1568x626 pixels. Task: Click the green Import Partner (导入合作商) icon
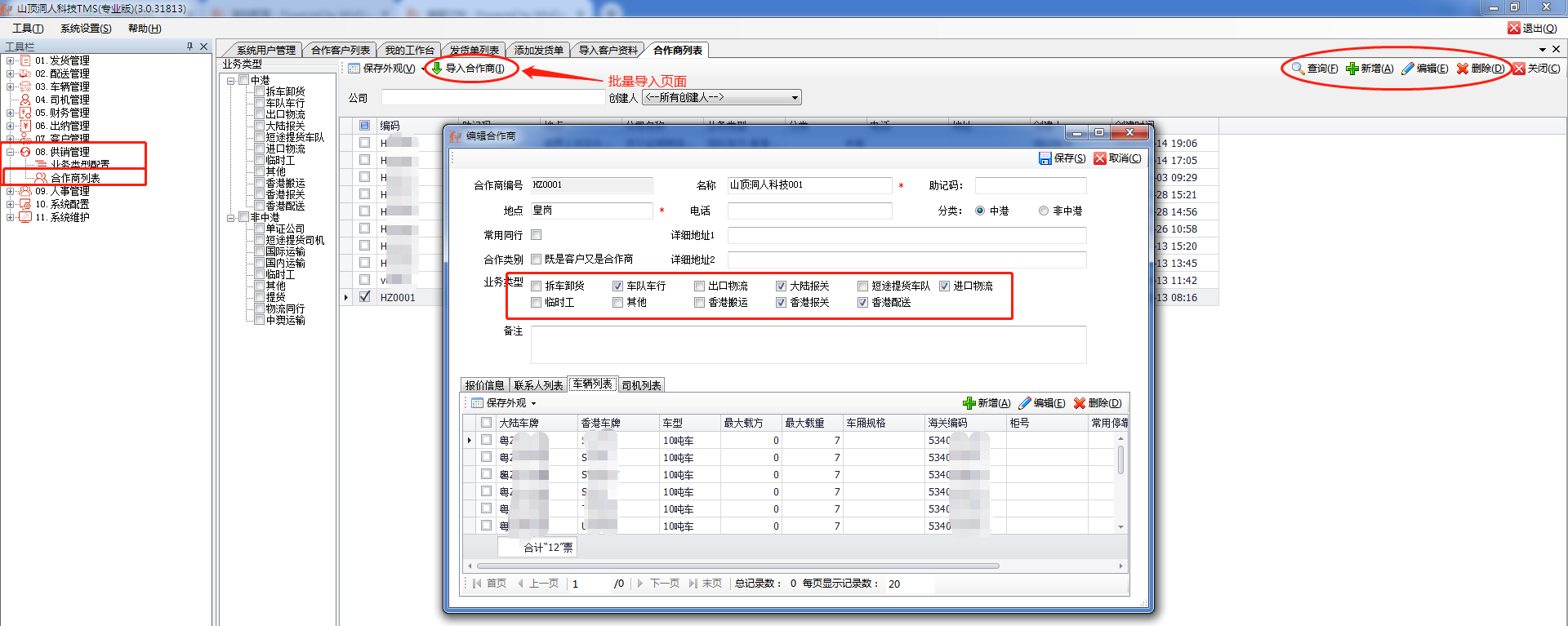pyautogui.click(x=437, y=69)
